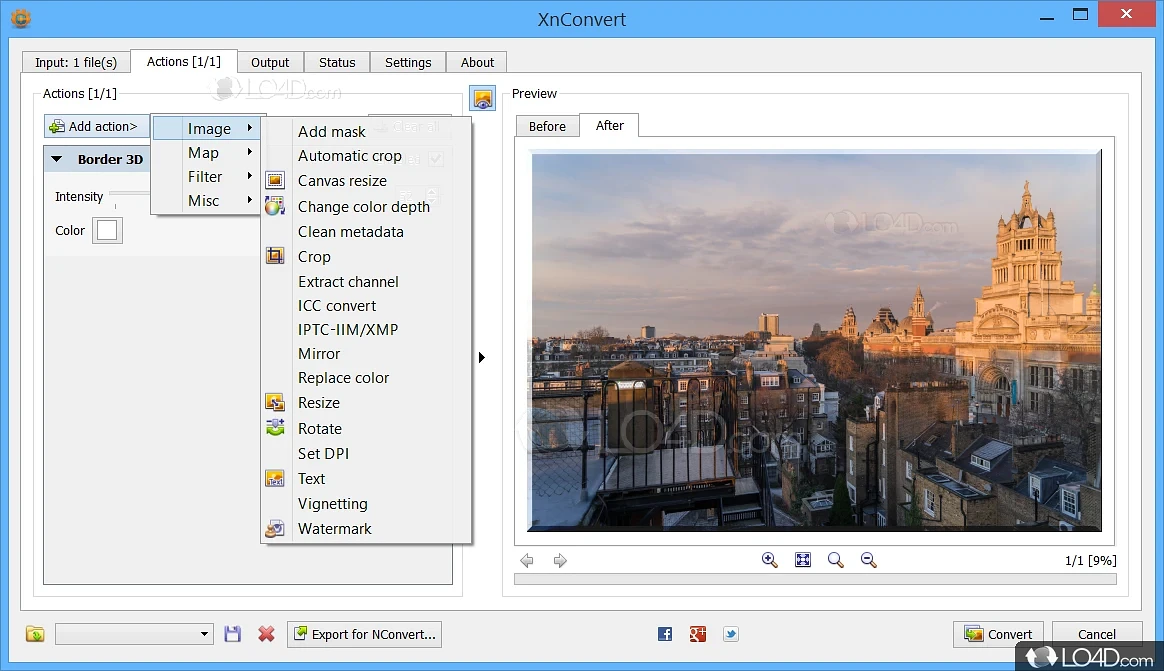
Task: Expand the Map submenu
Action: tap(206, 152)
